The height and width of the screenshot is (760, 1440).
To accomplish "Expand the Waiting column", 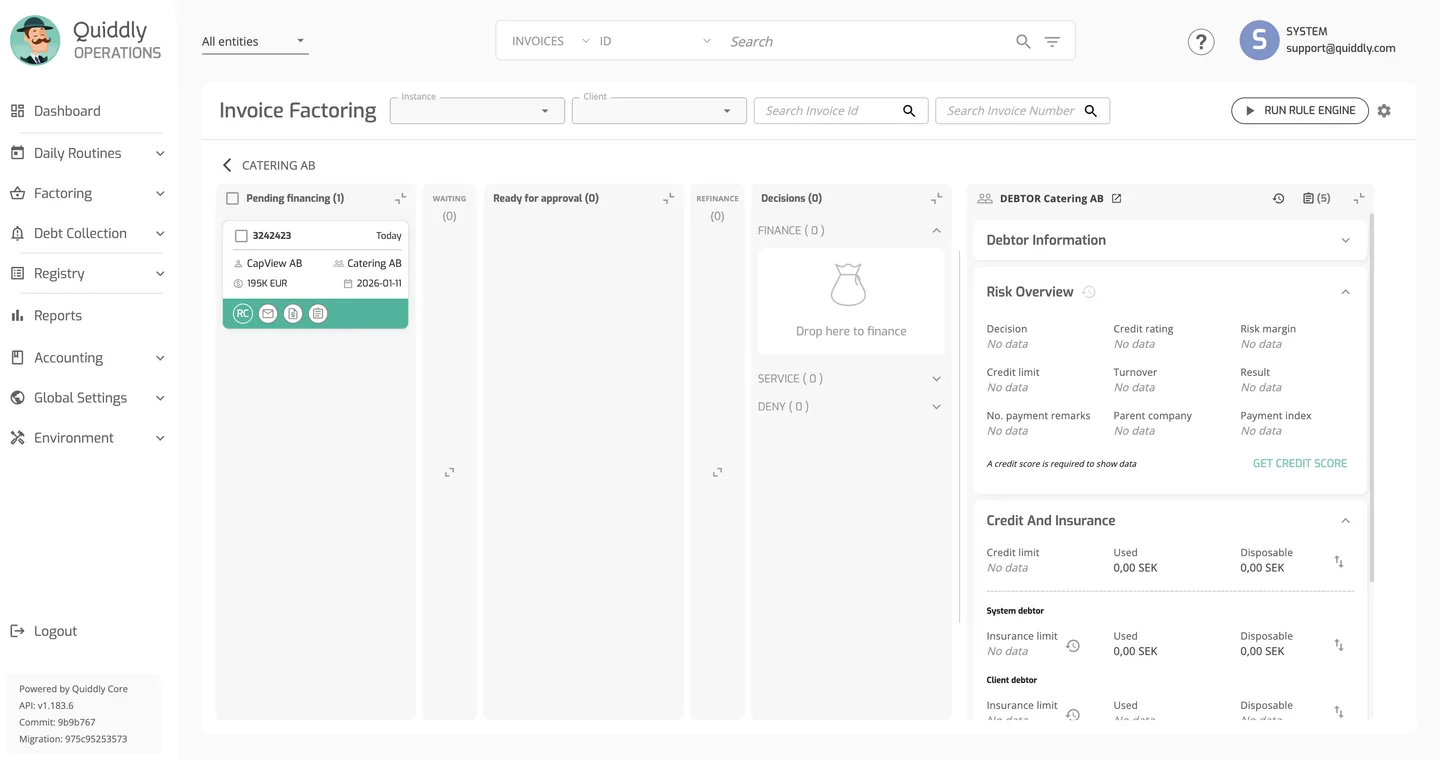I will (449, 472).
